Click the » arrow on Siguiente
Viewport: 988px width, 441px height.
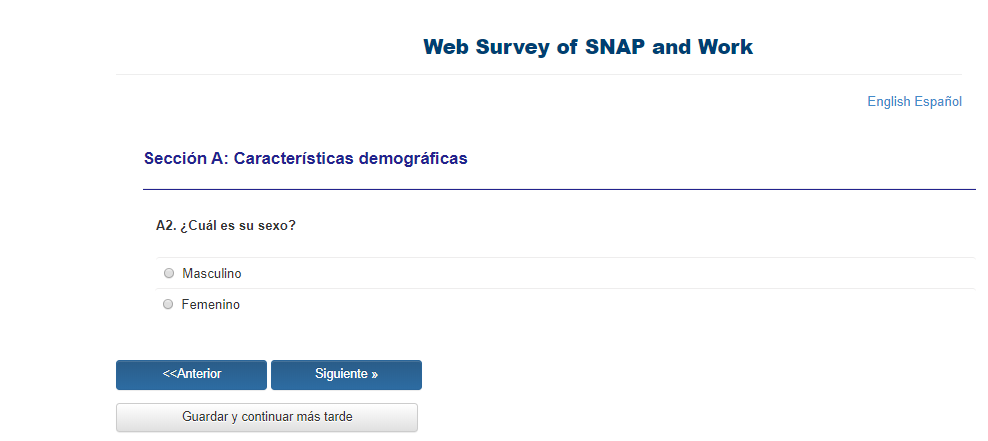tap(374, 374)
